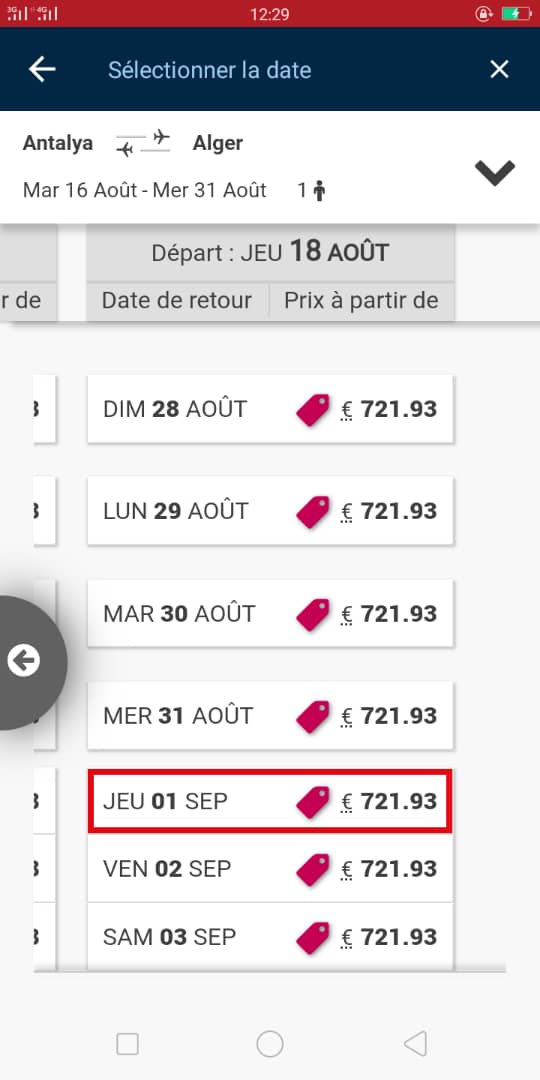Close the date selection screen
Screen dimensions: 540x1080
coord(499,70)
